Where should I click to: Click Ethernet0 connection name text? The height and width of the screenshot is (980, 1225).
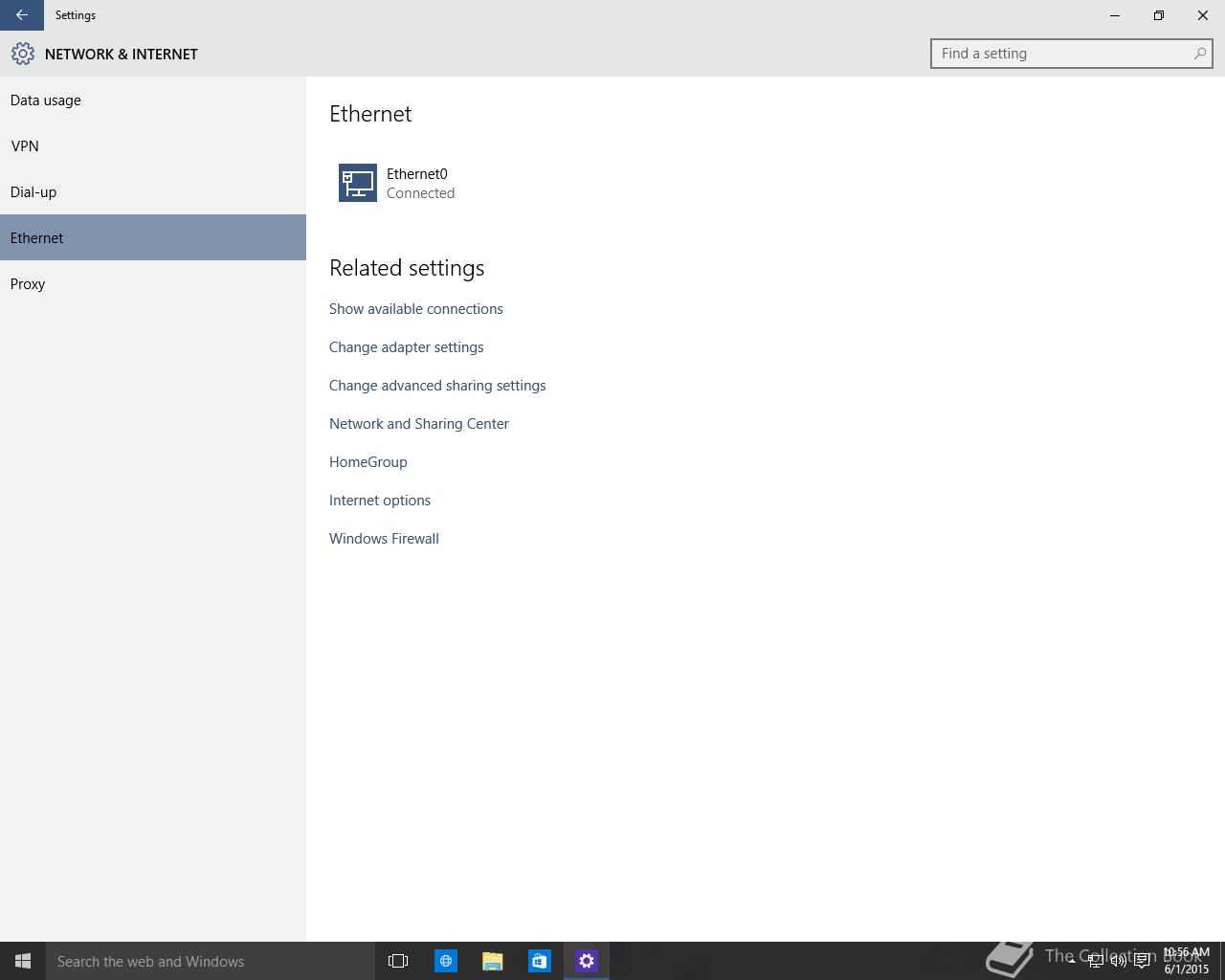(416, 174)
